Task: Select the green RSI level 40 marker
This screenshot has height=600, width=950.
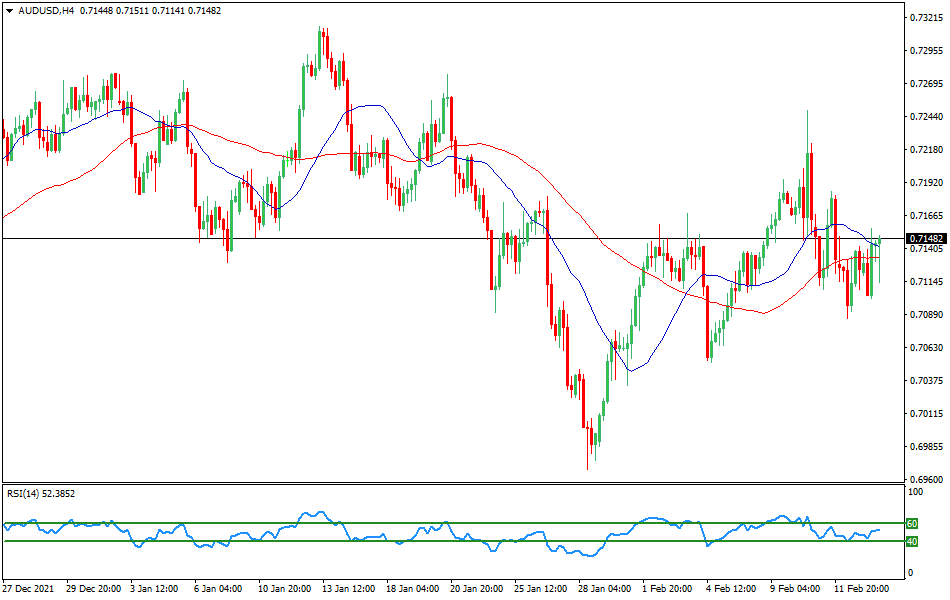Action: coord(911,542)
